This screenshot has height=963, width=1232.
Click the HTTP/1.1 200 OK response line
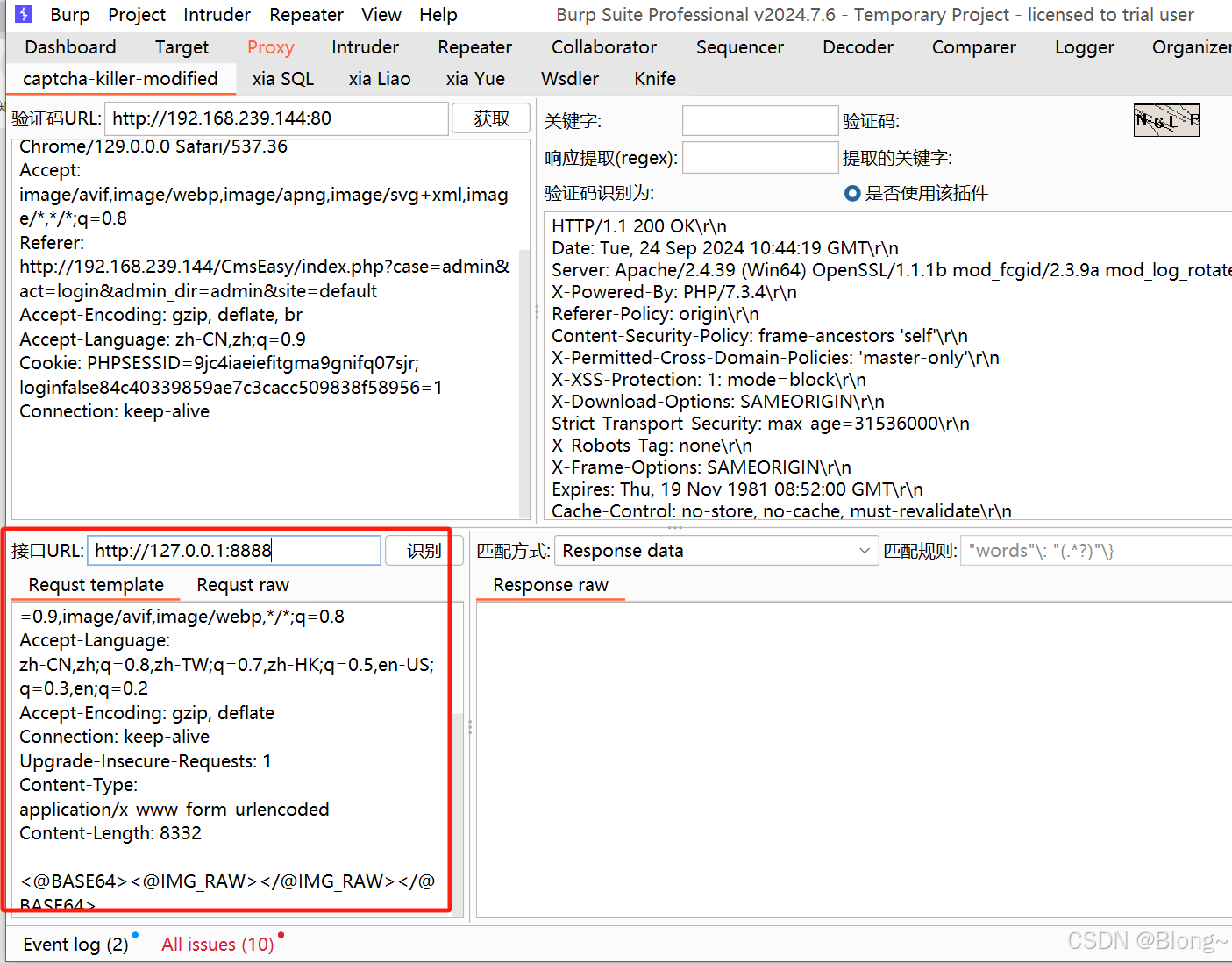pyautogui.click(x=639, y=226)
